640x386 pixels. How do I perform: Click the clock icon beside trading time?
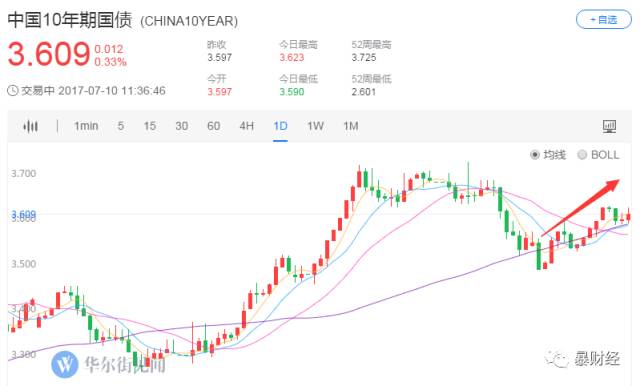13,91
